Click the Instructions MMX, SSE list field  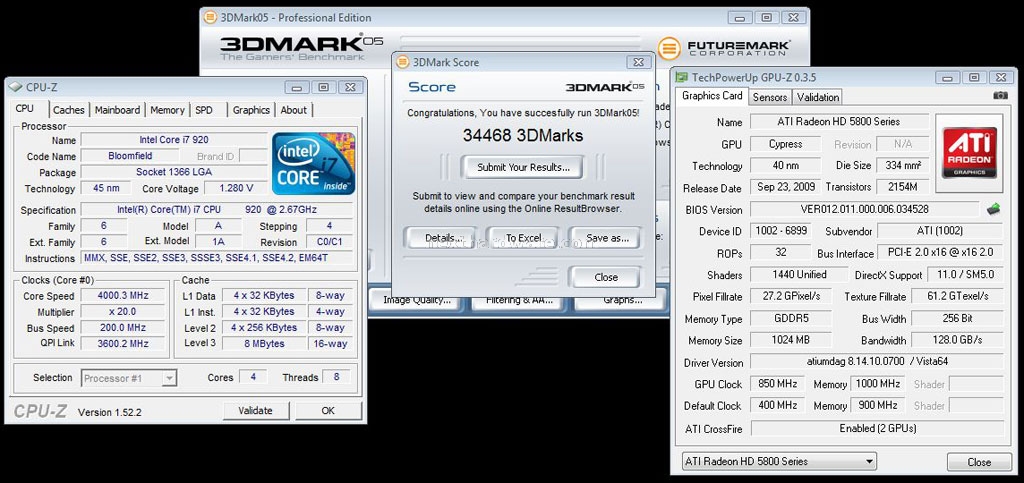pos(217,258)
